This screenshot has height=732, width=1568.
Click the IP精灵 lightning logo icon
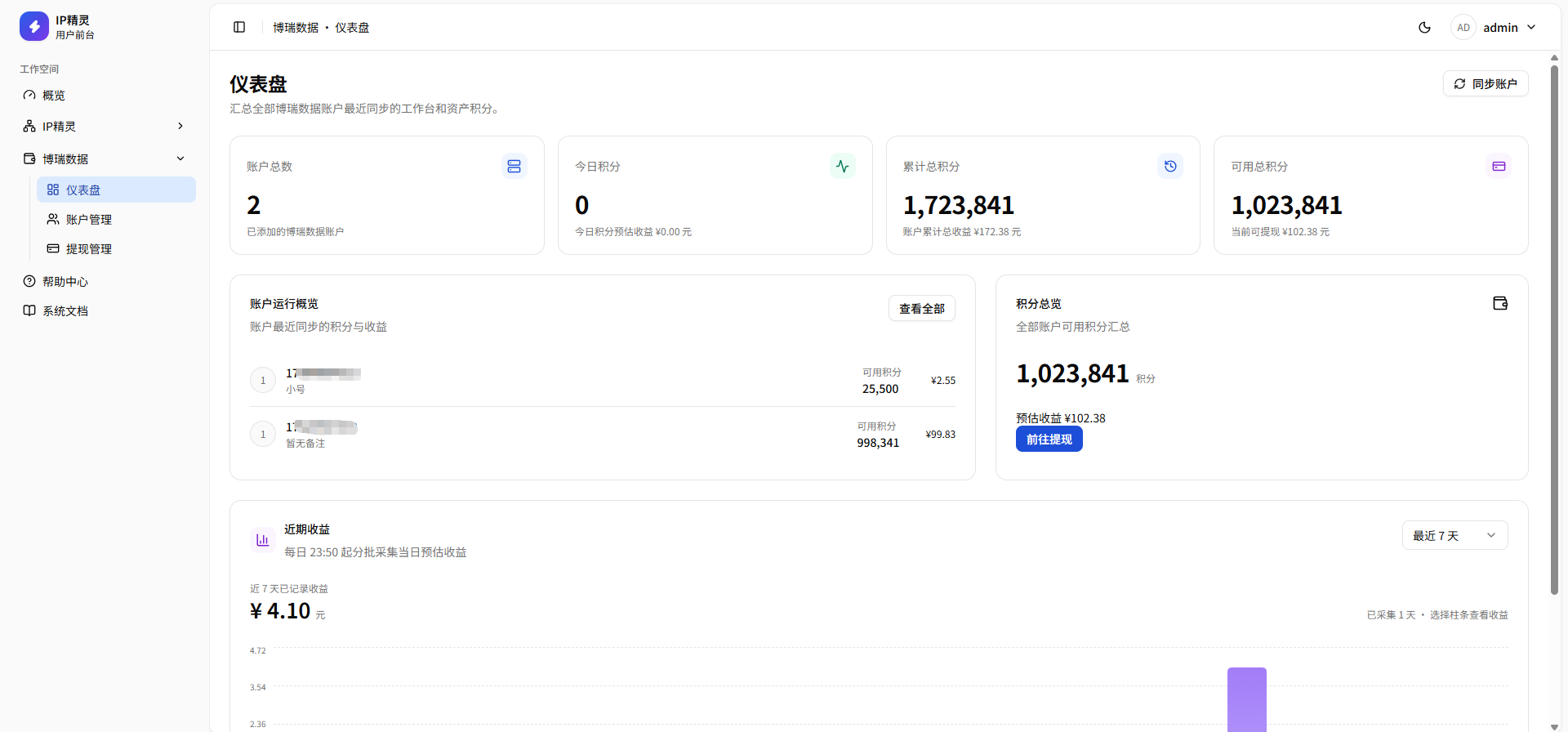(34, 26)
